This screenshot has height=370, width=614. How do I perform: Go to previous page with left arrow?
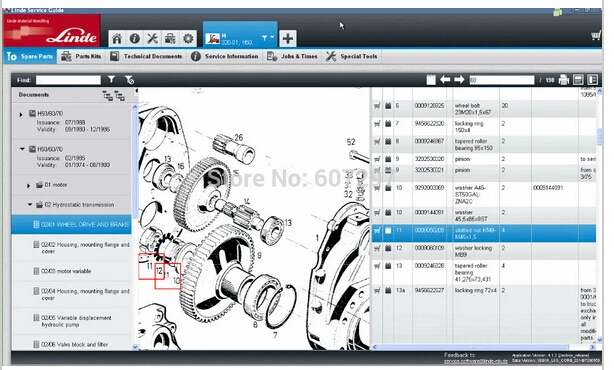click(445, 79)
